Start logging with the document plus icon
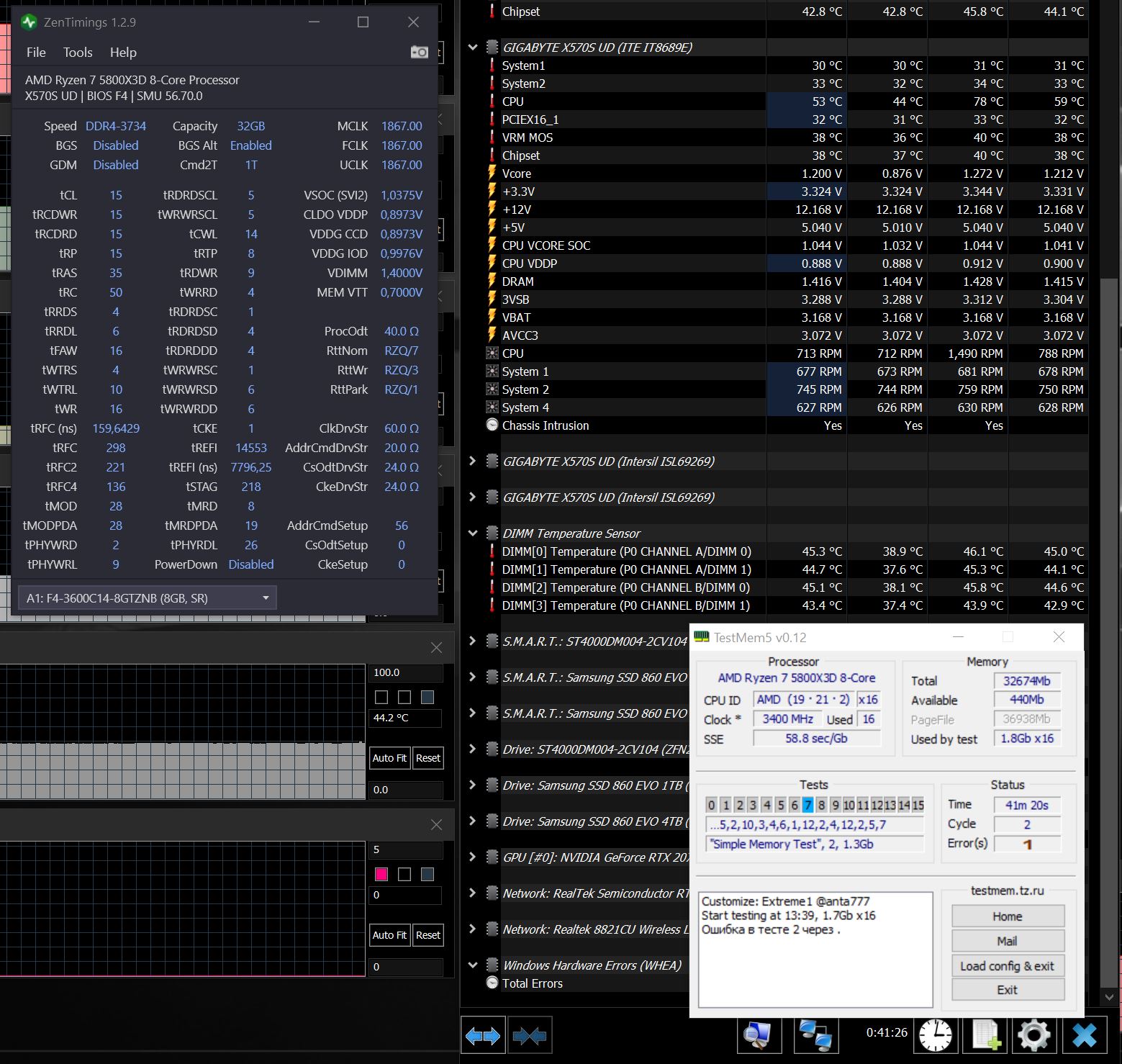1122x1064 pixels. click(x=985, y=1035)
